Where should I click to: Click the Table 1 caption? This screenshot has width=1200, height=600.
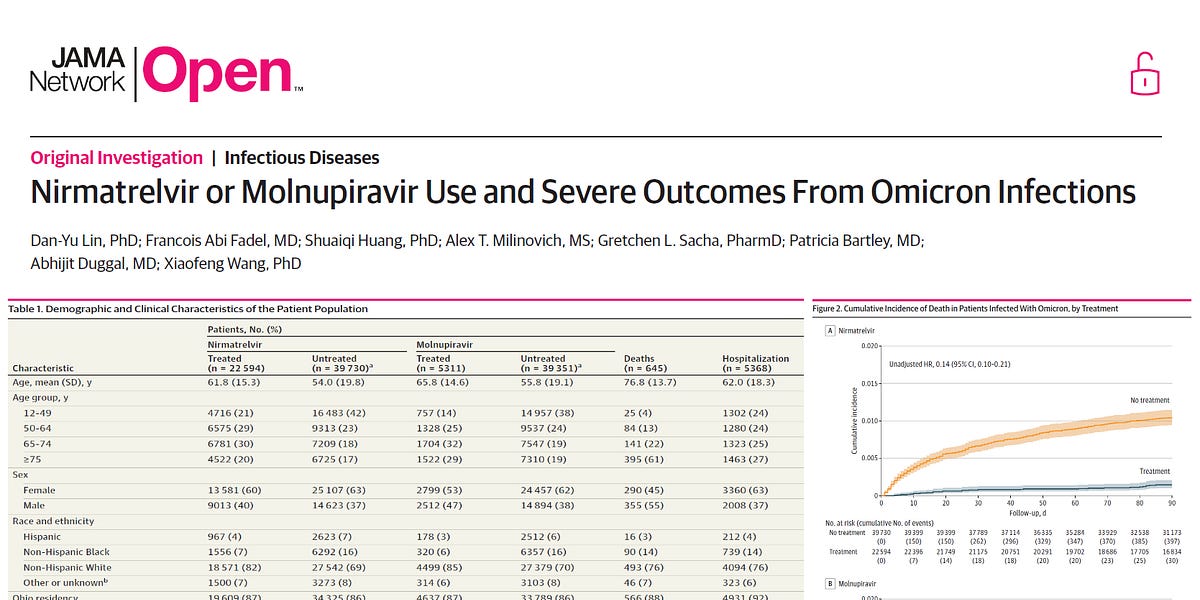[x=190, y=308]
